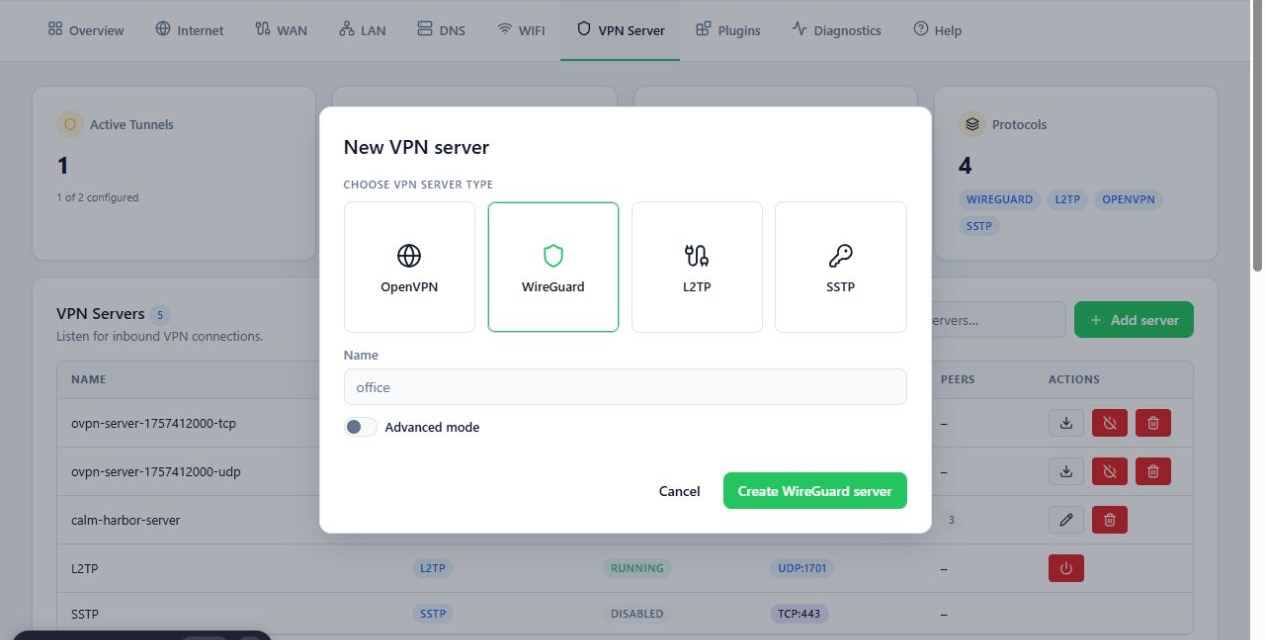Click the ACTIONS column header

(1074, 379)
